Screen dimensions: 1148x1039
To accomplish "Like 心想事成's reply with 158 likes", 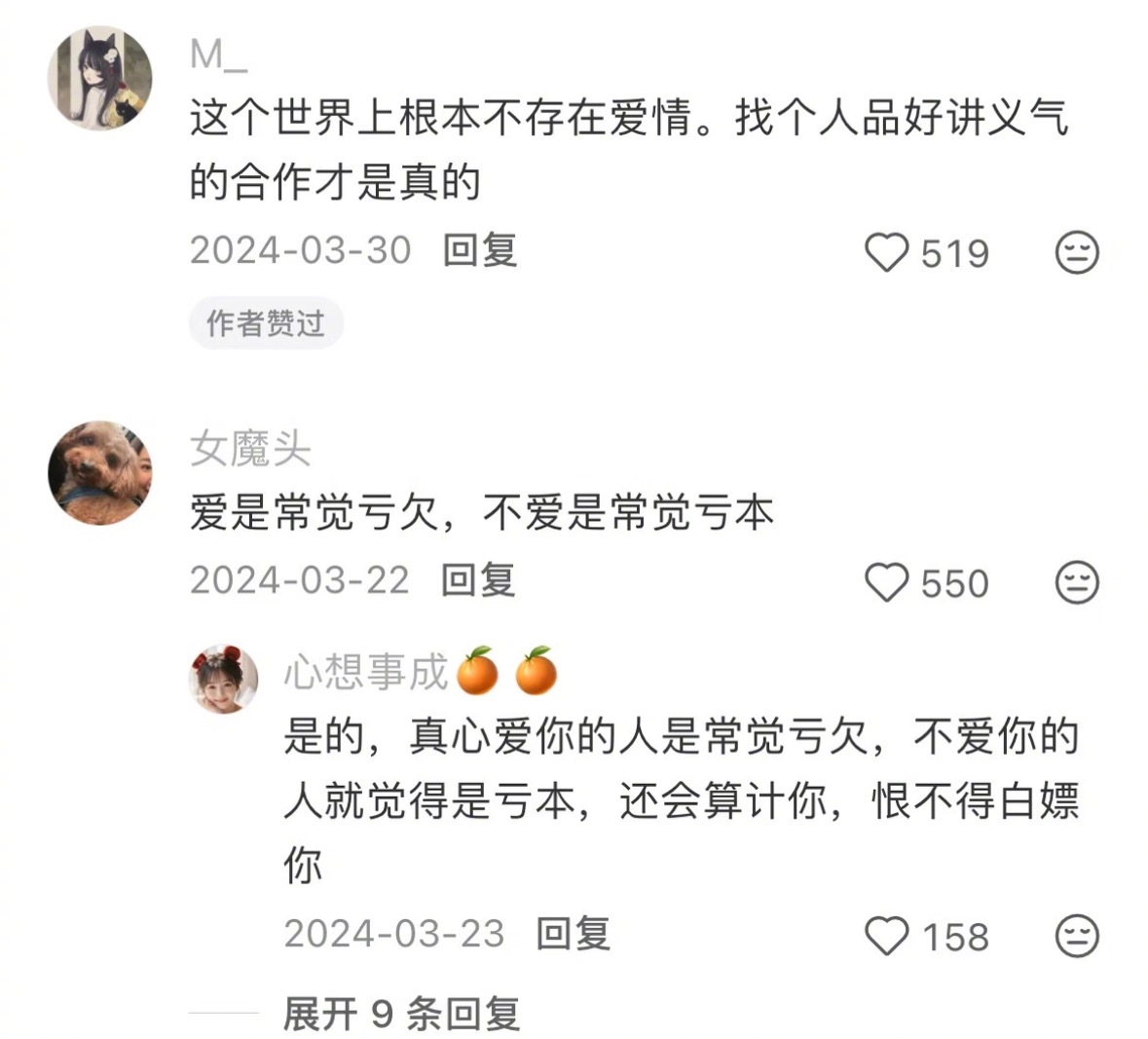I will click(x=887, y=936).
